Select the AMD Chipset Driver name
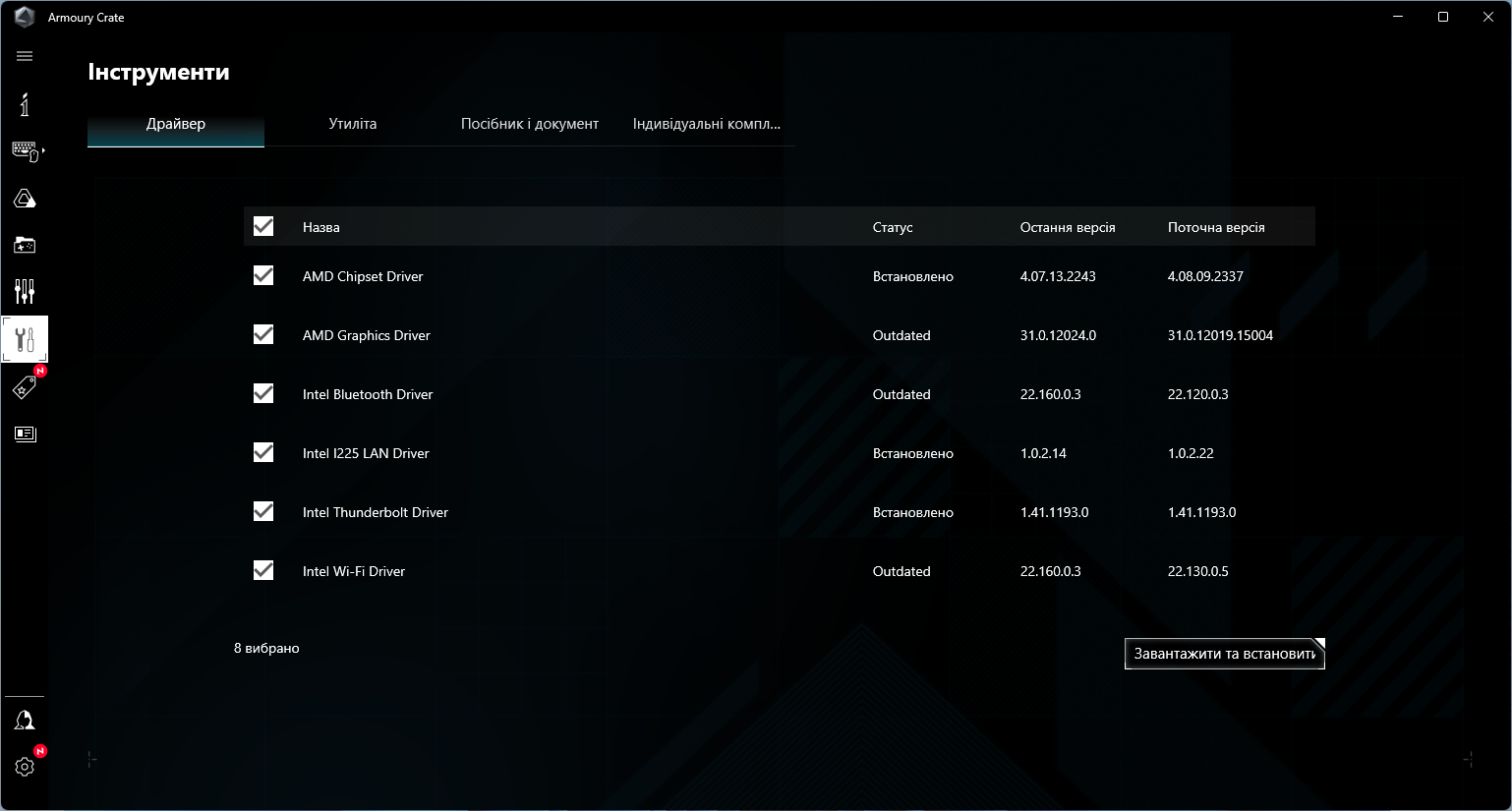 (363, 276)
